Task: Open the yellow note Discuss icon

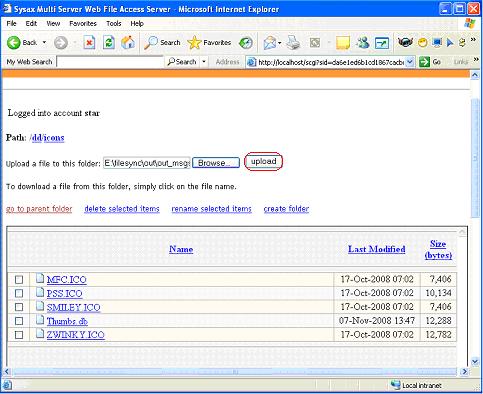Action: pyautogui.click(x=343, y=43)
